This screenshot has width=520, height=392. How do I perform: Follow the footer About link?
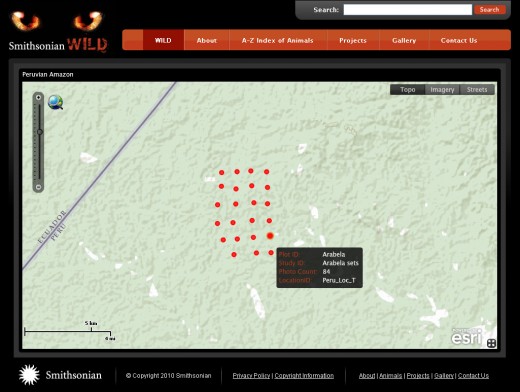point(367,376)
